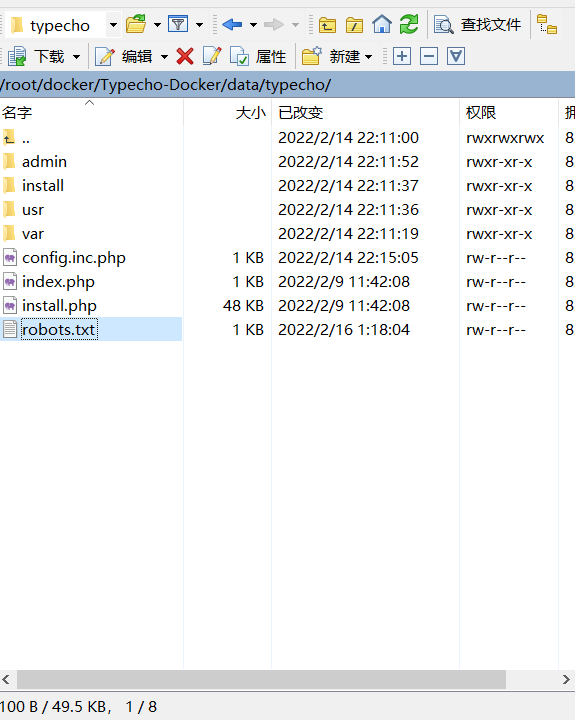Image resolution: width=575 pixels, height=720 pixels.
Task: Click the horizontal scrollbar right arrow
Action: 566,679
